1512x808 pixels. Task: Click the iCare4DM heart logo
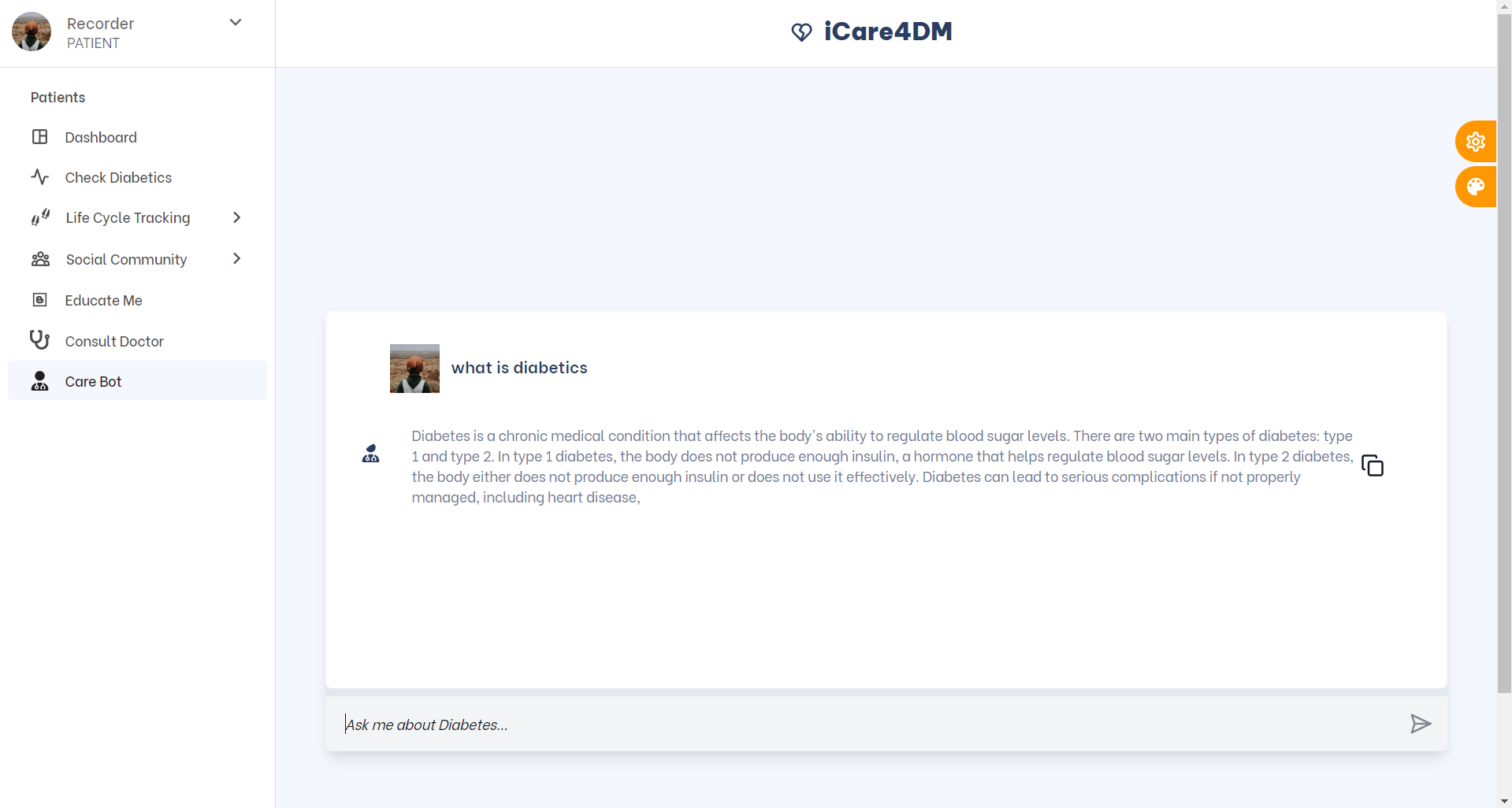pyautogui.click(x=802, y=32)
